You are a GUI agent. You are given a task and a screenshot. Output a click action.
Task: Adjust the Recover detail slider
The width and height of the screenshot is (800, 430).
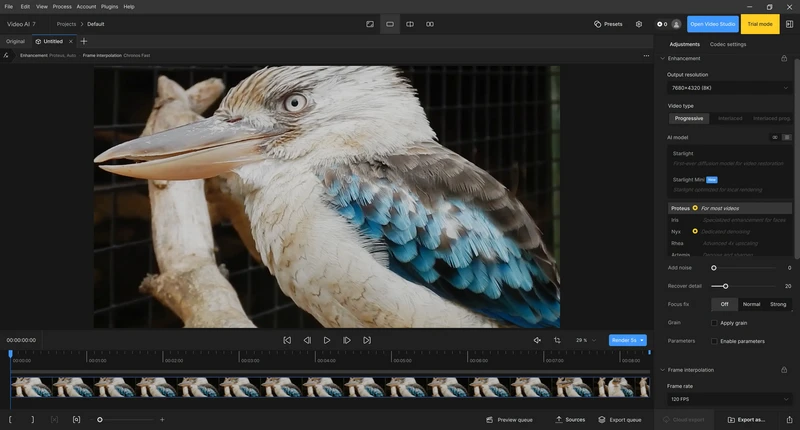(x=725, y=286)
